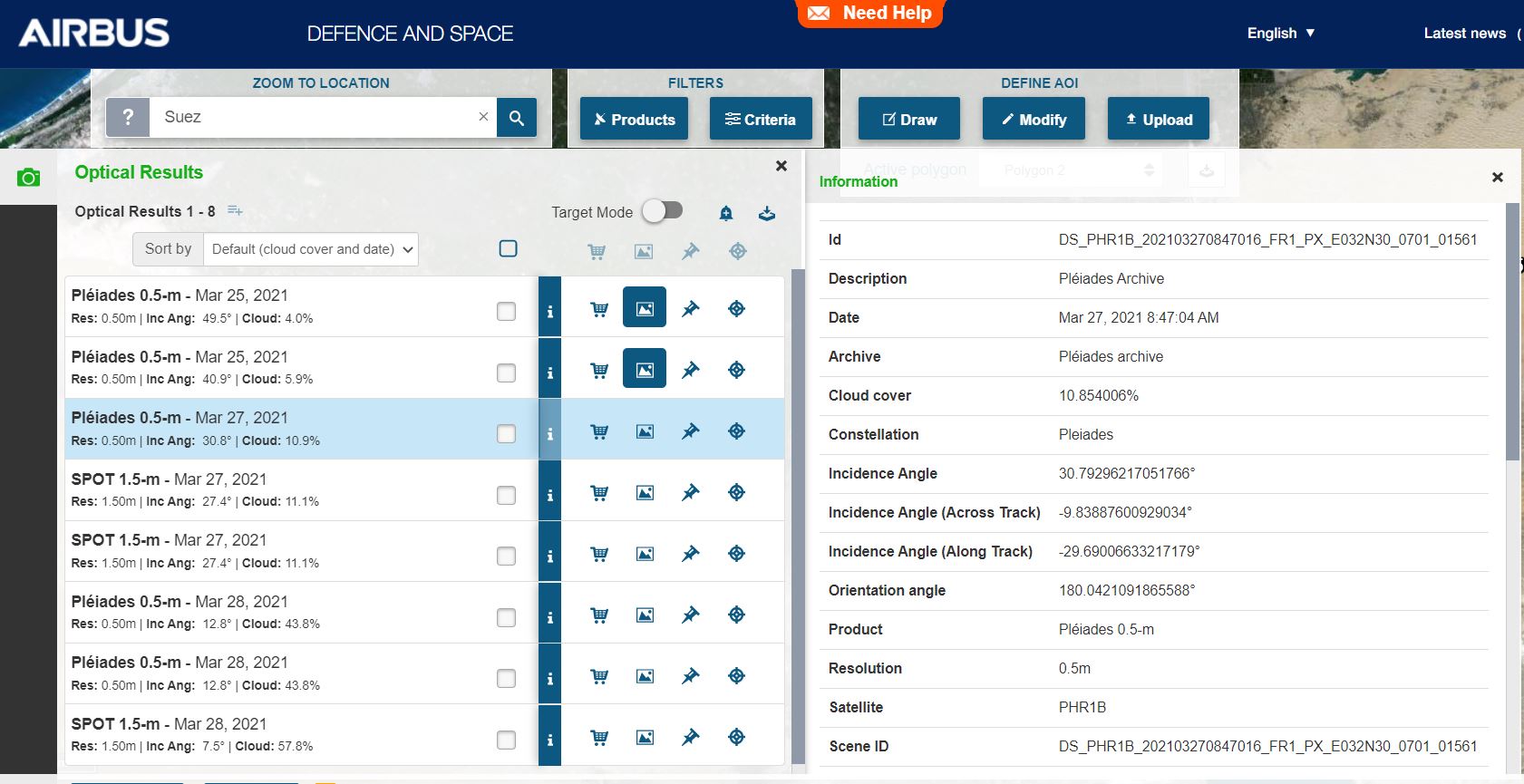Toggle the Target Mode switch
Viewport: 1524px width, 784px height.
pos(663,211)
